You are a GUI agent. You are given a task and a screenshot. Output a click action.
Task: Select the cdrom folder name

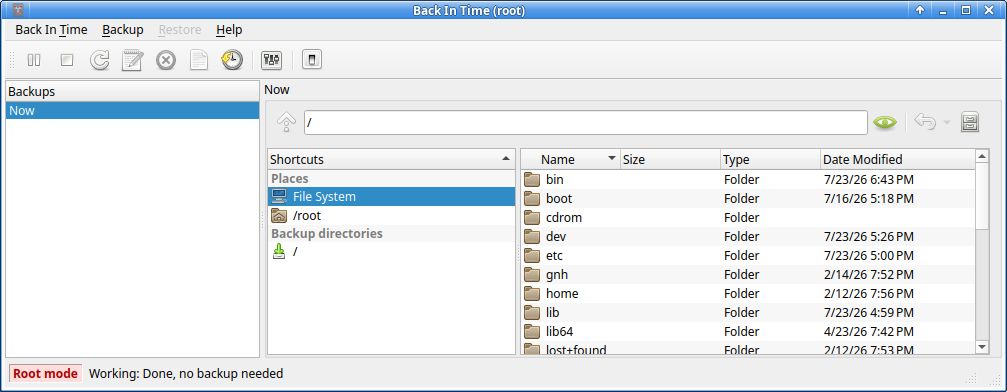564,217
